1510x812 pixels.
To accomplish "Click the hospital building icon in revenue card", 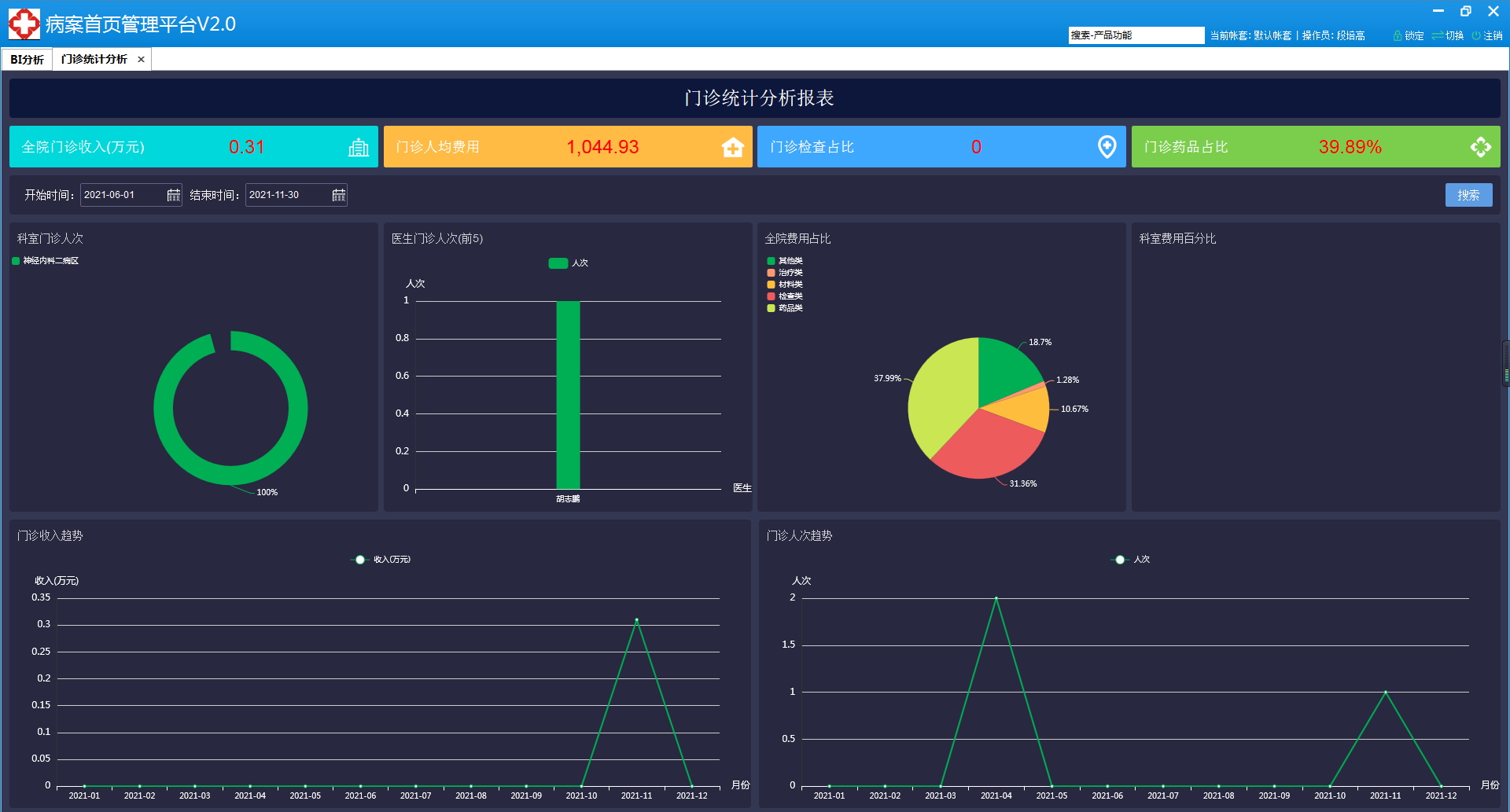I will [x=359, y=148].
